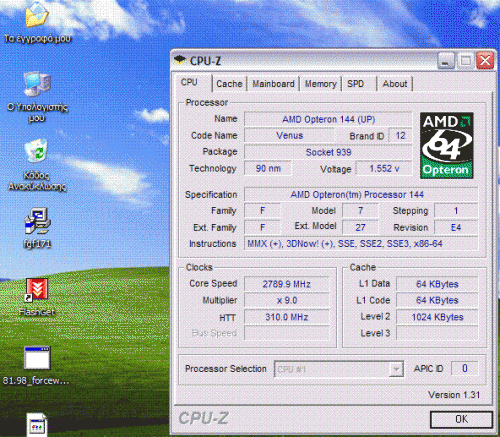Click the disabled maximize button of CPU-Z

(466, 61)
